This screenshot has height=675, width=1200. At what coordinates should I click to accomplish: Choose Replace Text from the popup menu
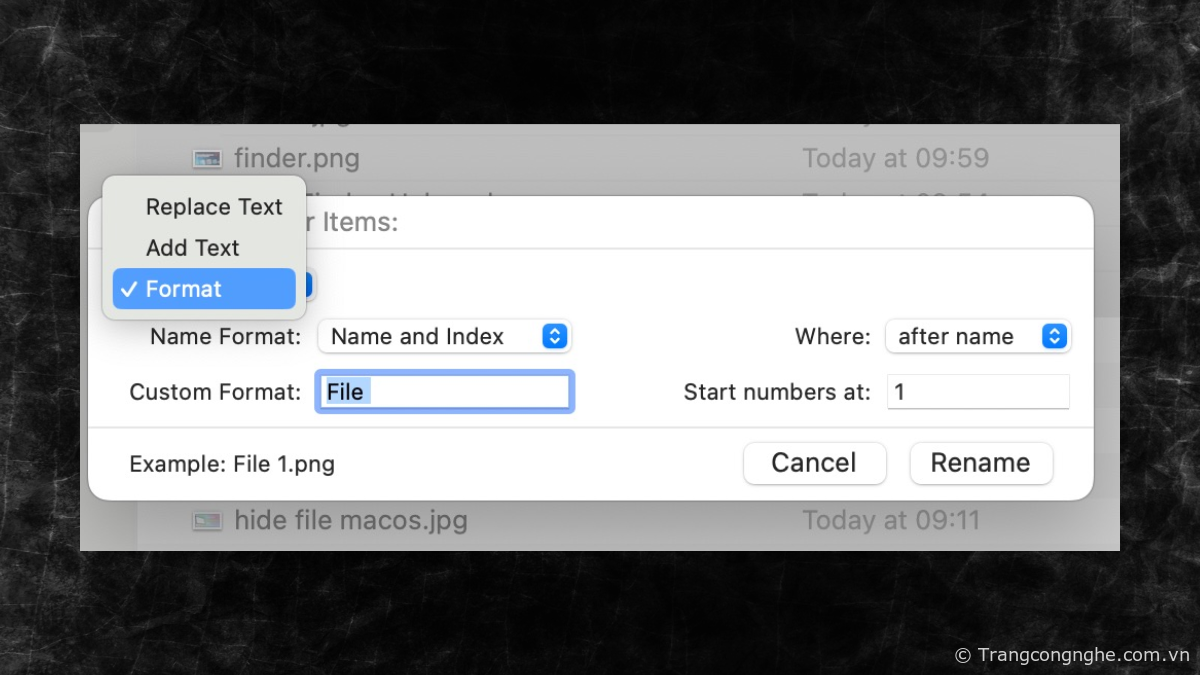(x=213, y=207)
